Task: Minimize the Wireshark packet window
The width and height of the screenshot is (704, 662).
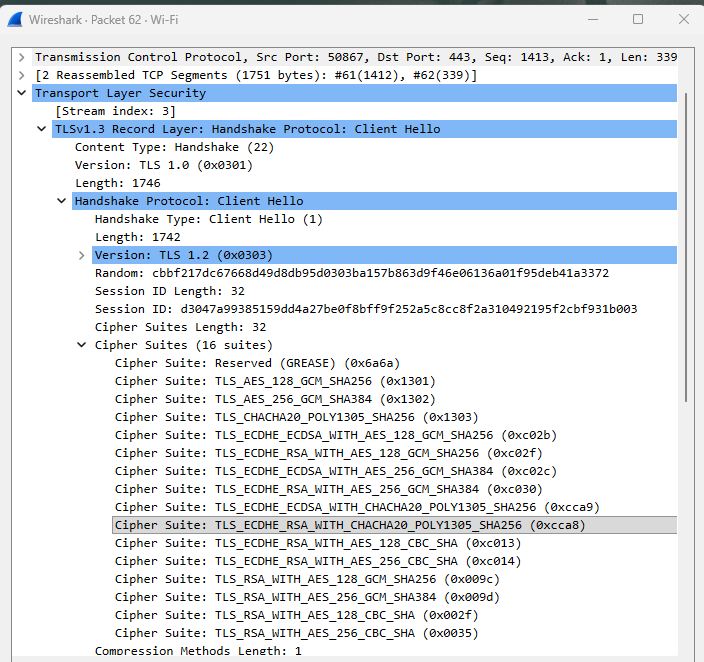Action: point(593,19)
